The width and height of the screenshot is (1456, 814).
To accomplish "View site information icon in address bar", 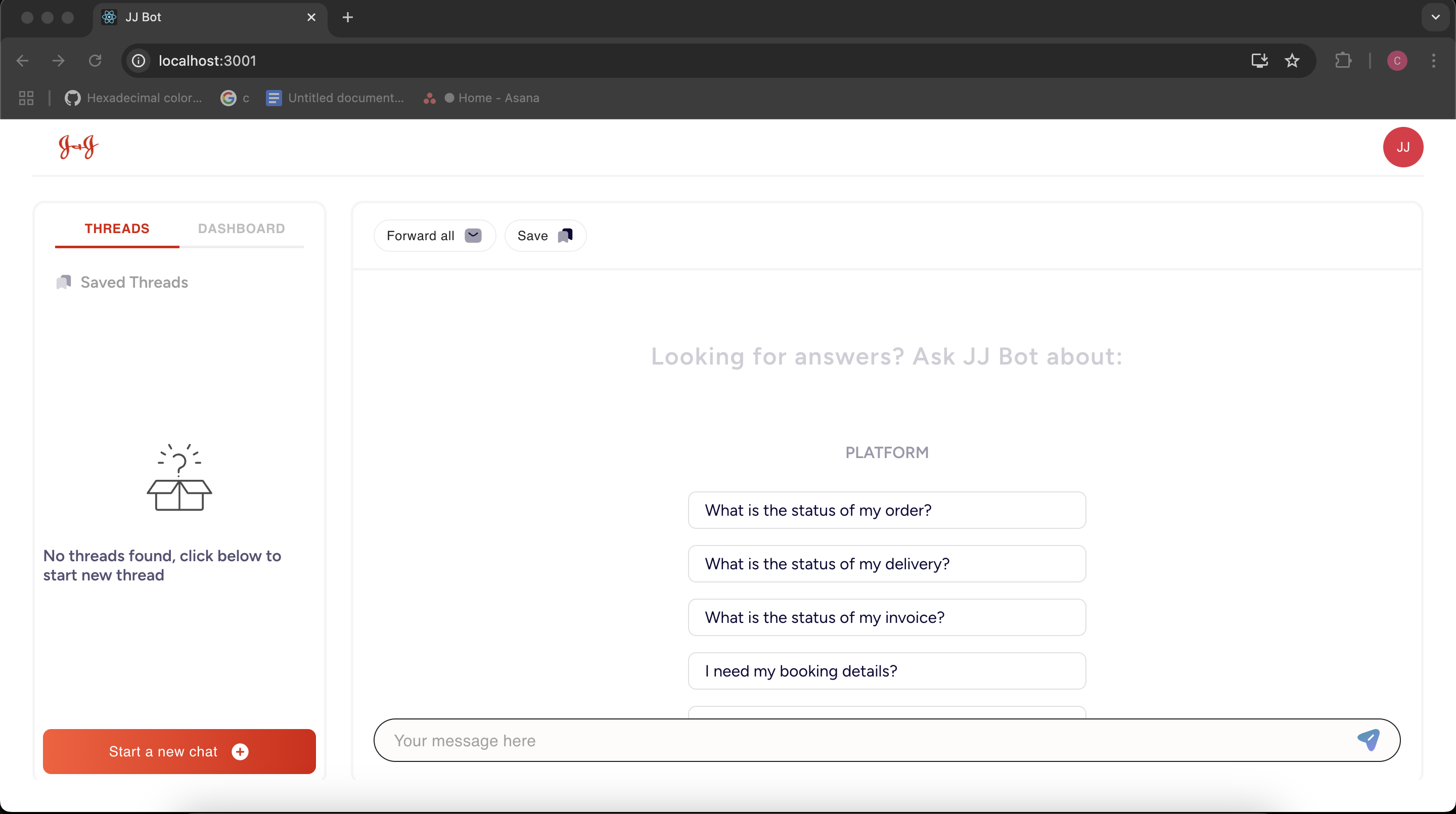I will coord(139,61).
